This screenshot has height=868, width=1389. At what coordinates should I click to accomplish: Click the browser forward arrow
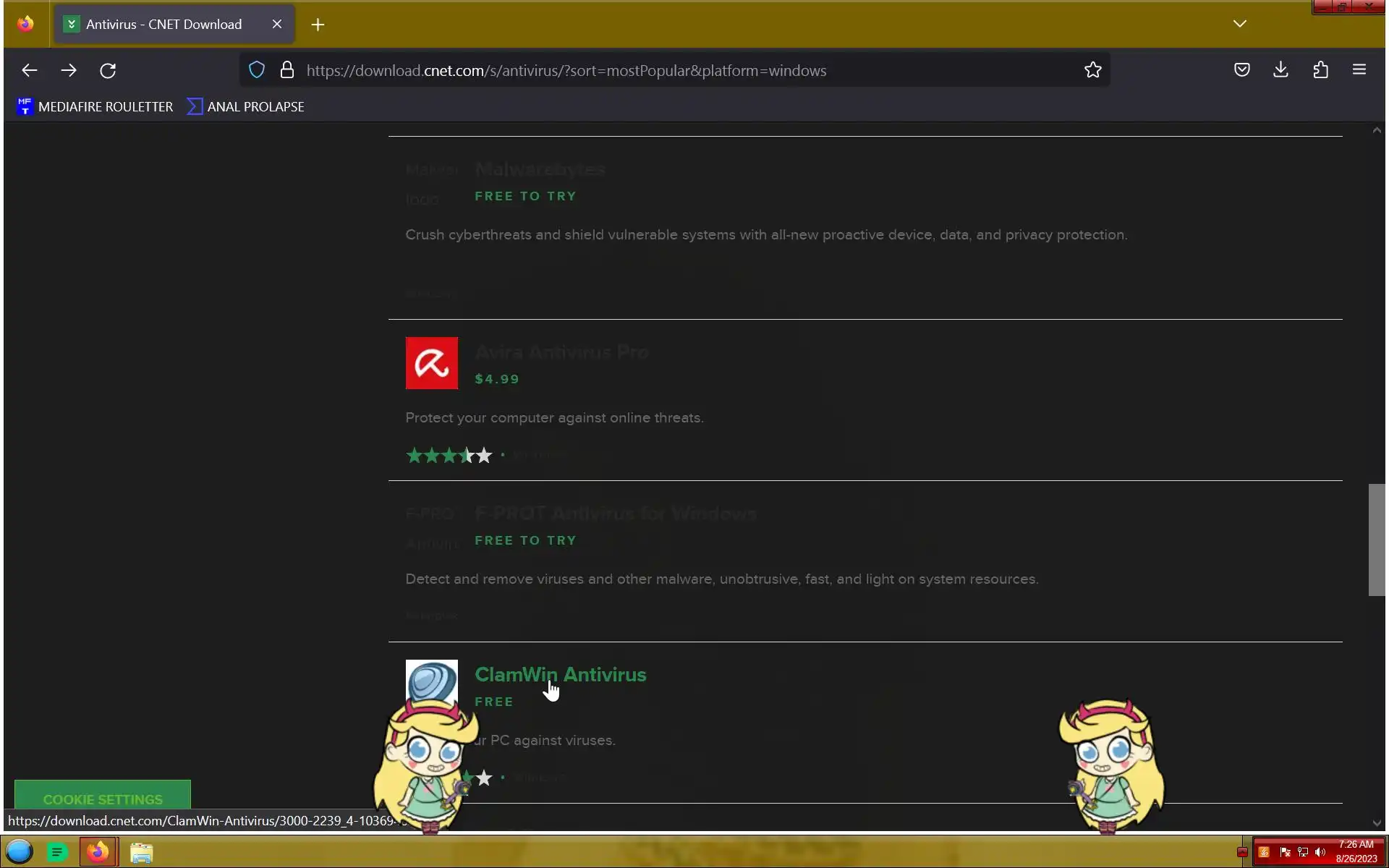69,70
